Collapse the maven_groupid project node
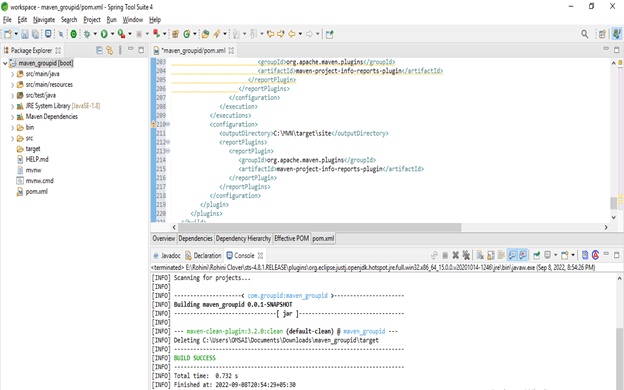The width and height of the screenshot is (624, 390). point(5,63)
